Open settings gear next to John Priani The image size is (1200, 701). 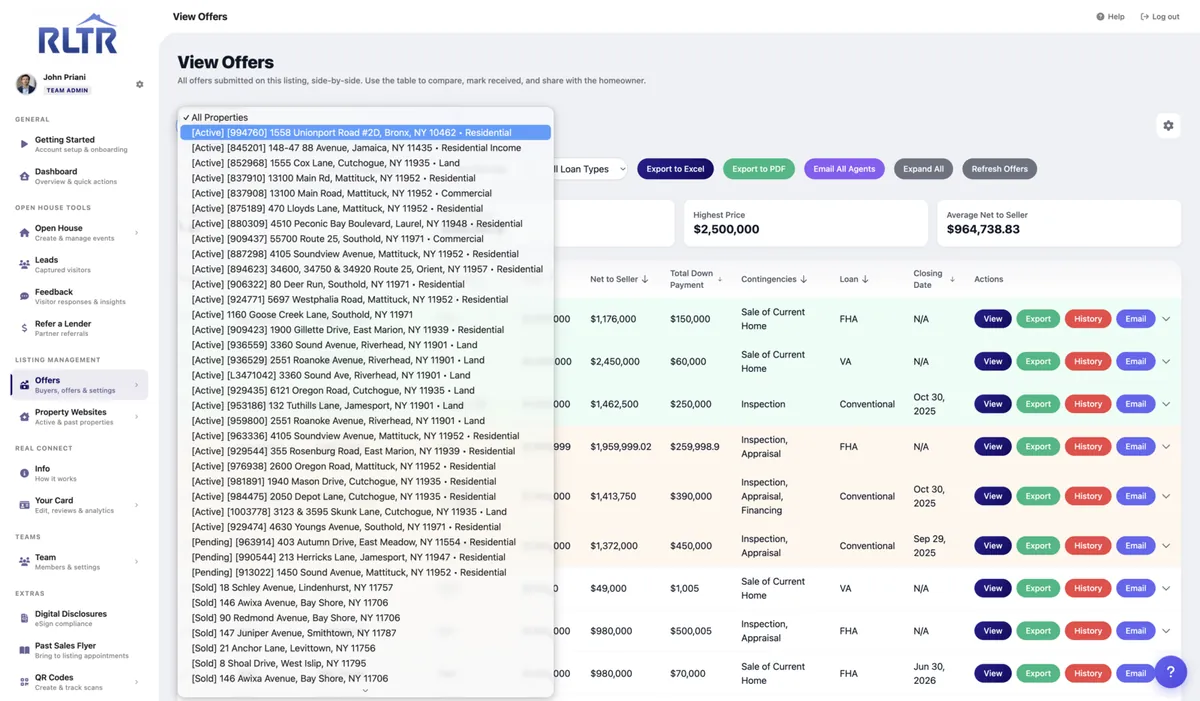point(140,85)
